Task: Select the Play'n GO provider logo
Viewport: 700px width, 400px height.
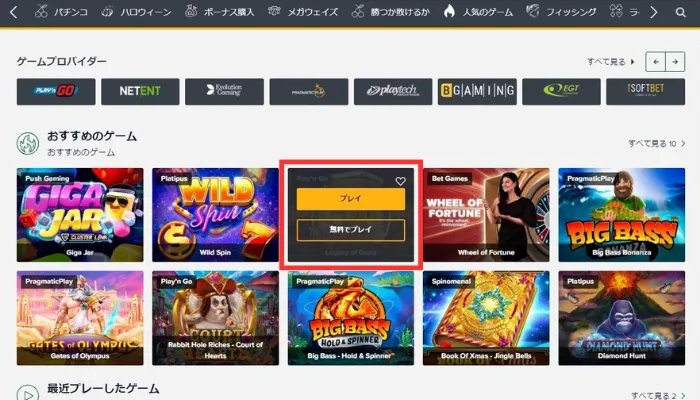Action: tap(56, 92)
